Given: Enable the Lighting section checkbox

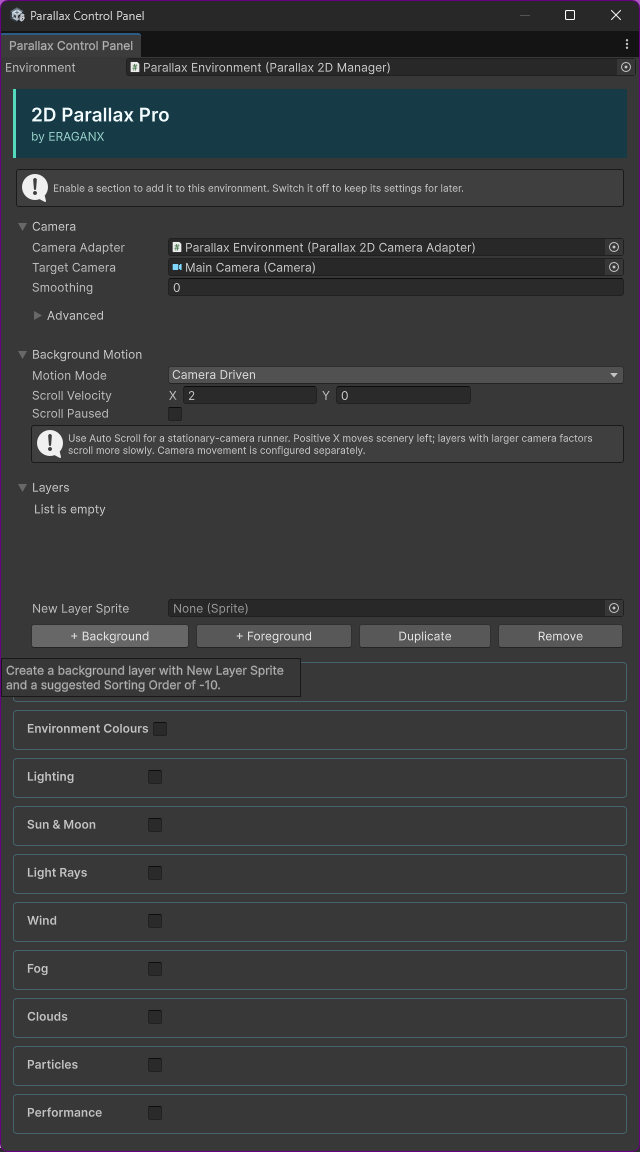Looking at the screenshot, I should pyautogui.click(x=155, y=777).
